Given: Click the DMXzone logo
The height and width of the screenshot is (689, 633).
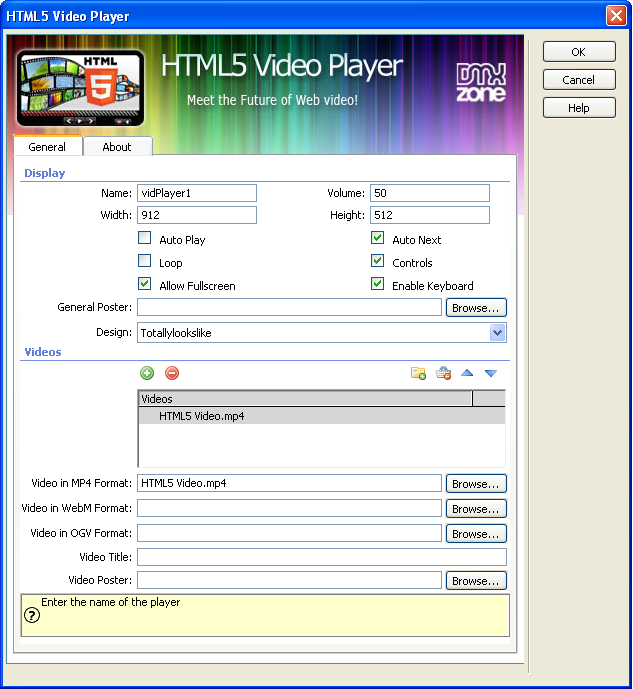Looking at the screenshot, I should coord(481,82).
